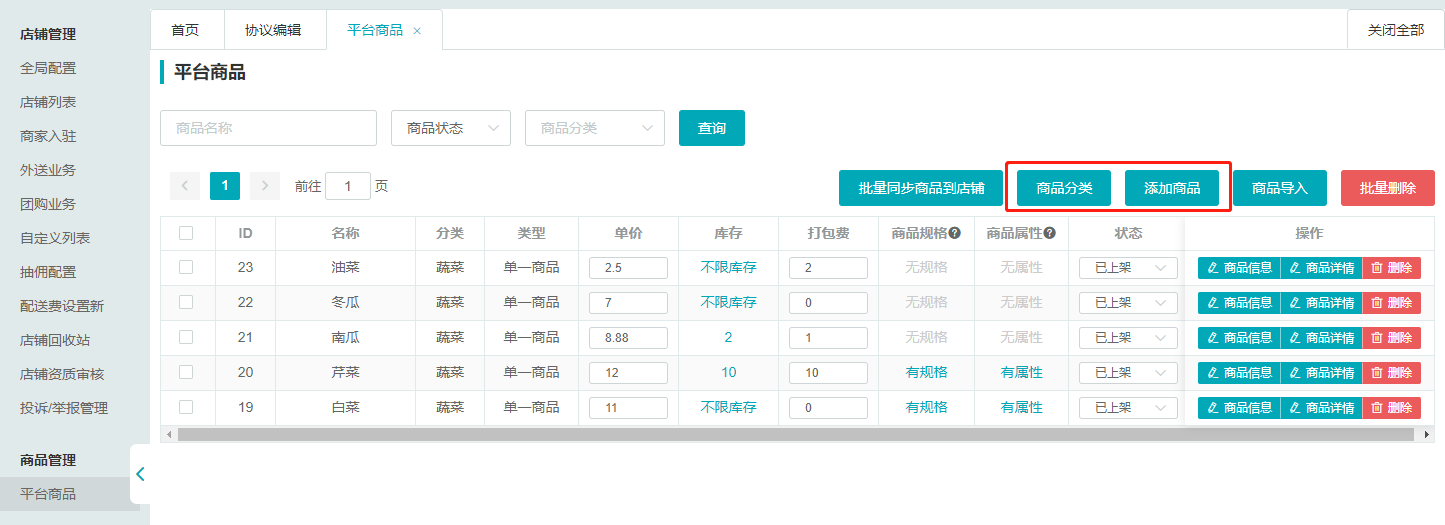Click the 商品导入 button
The height and width of the screenshot is (525, 1445).
click(x=1280, y=188)
